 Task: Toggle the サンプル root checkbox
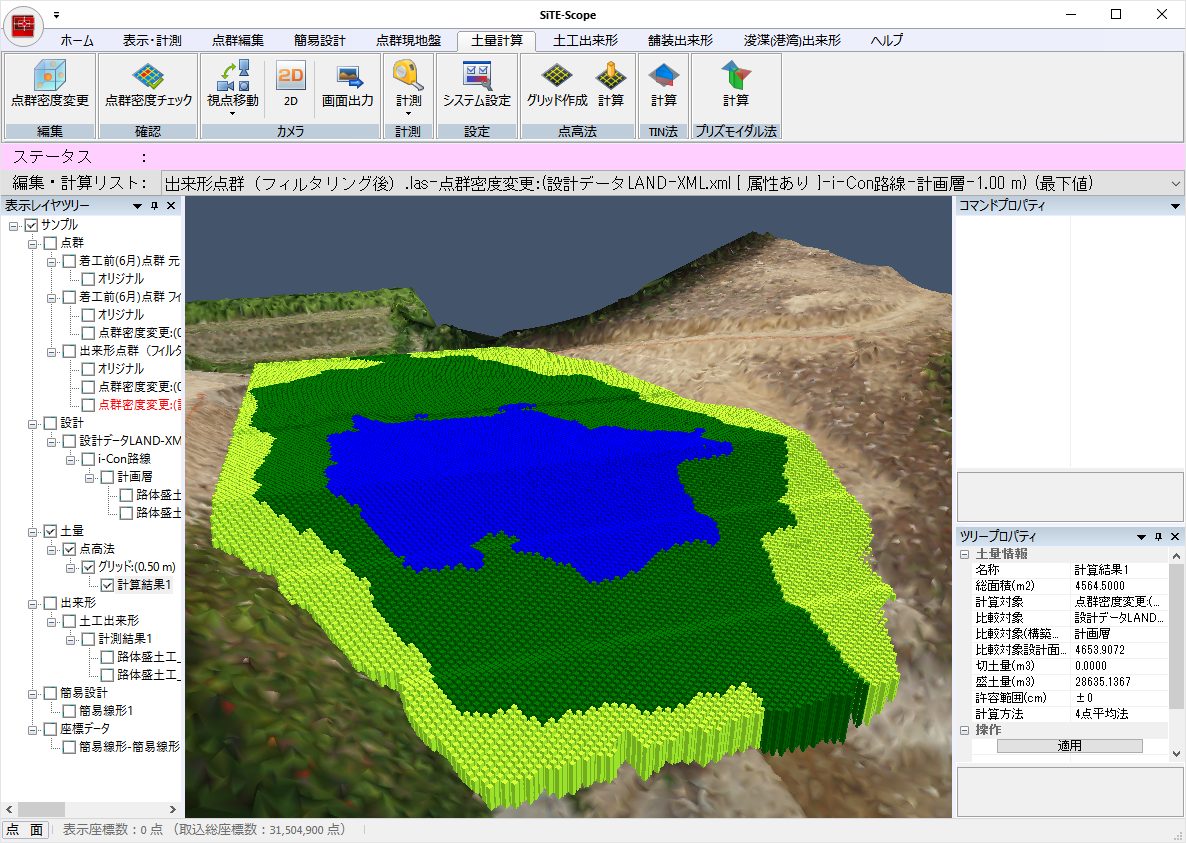coord(31,225)
